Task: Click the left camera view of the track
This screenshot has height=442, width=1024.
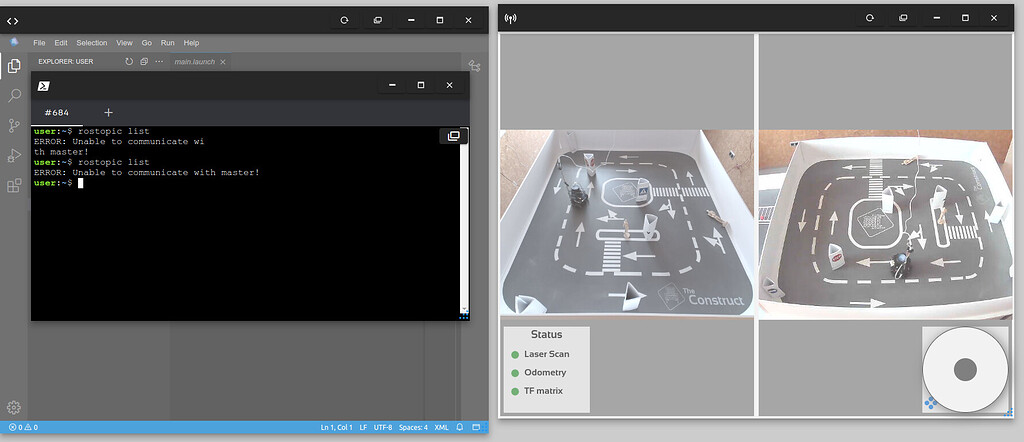Action: (627, 223)
